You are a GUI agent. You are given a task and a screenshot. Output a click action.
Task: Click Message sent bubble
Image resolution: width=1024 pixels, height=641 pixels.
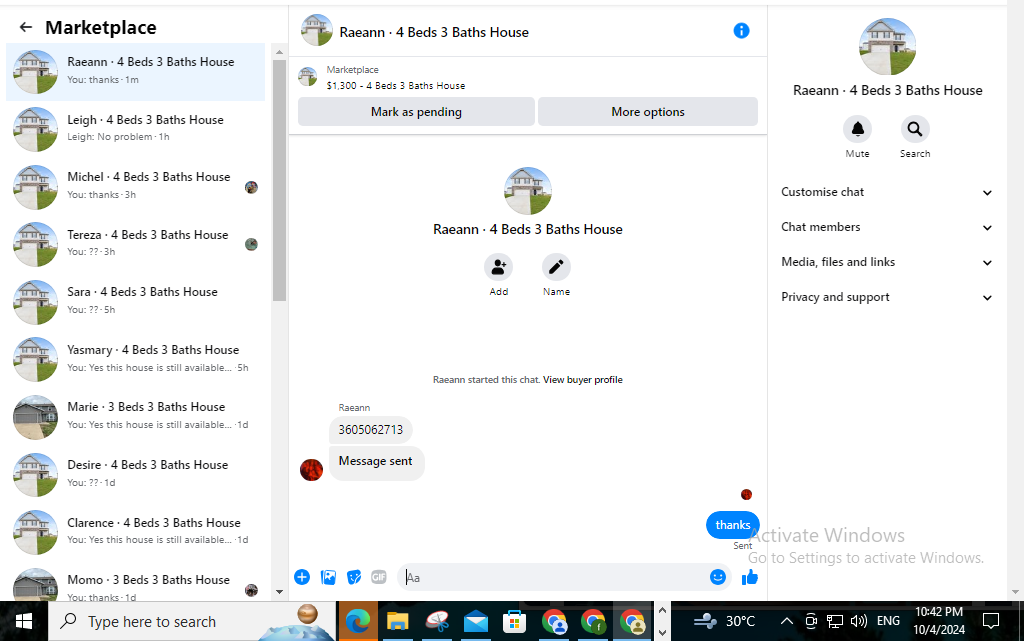click(x=376, y=461)
